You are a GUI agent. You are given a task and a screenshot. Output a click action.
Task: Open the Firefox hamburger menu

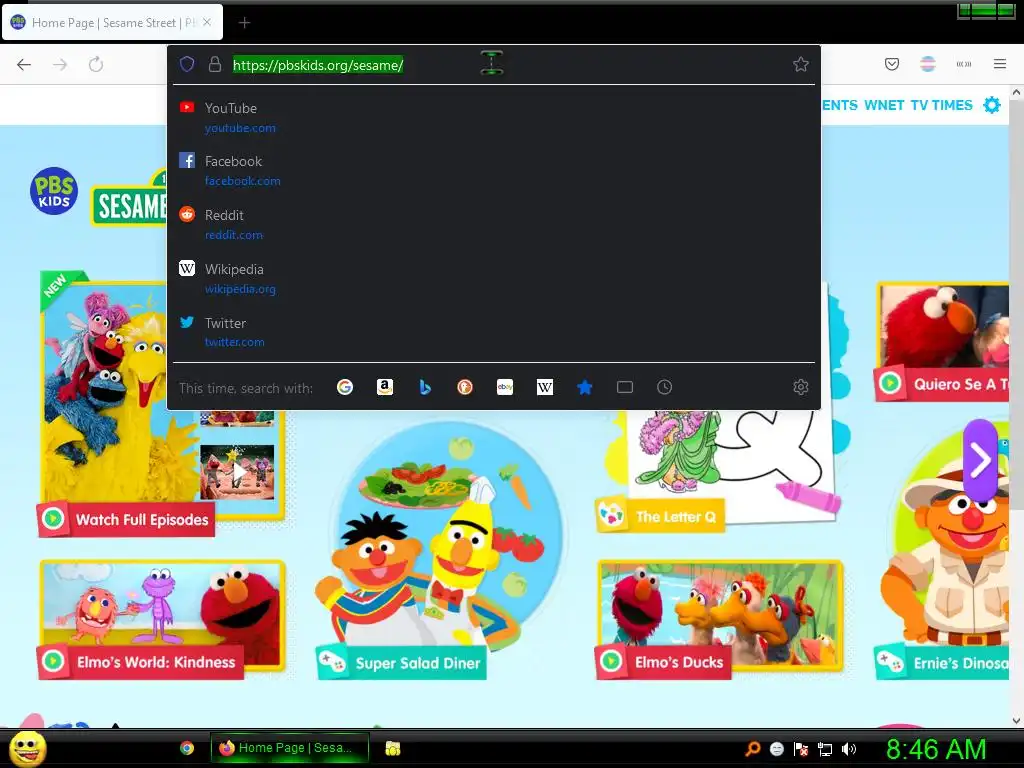tap(1000, 64)
